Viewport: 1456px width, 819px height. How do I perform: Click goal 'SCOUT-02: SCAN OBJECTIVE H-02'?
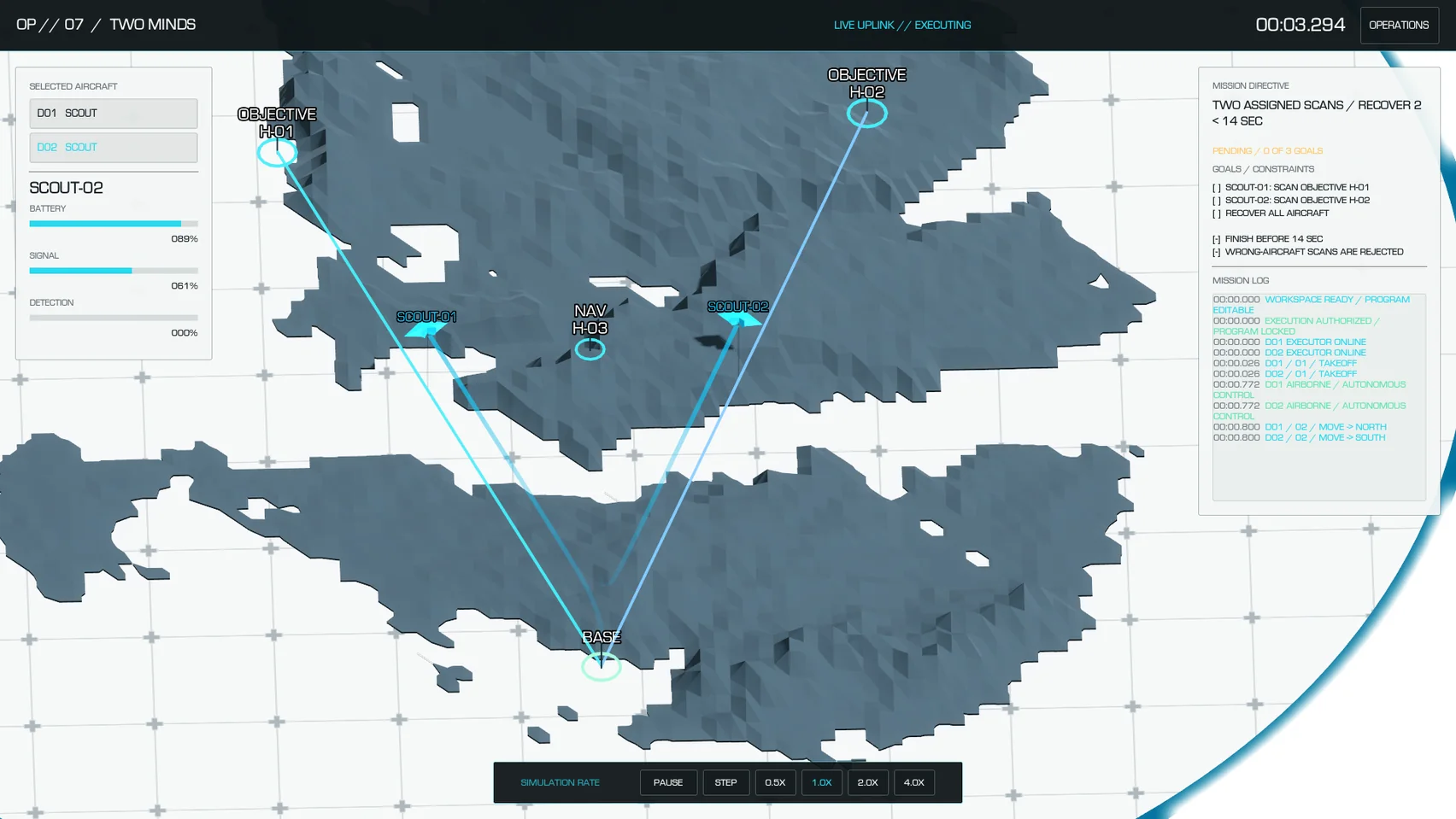click(x=1290, y=200)
